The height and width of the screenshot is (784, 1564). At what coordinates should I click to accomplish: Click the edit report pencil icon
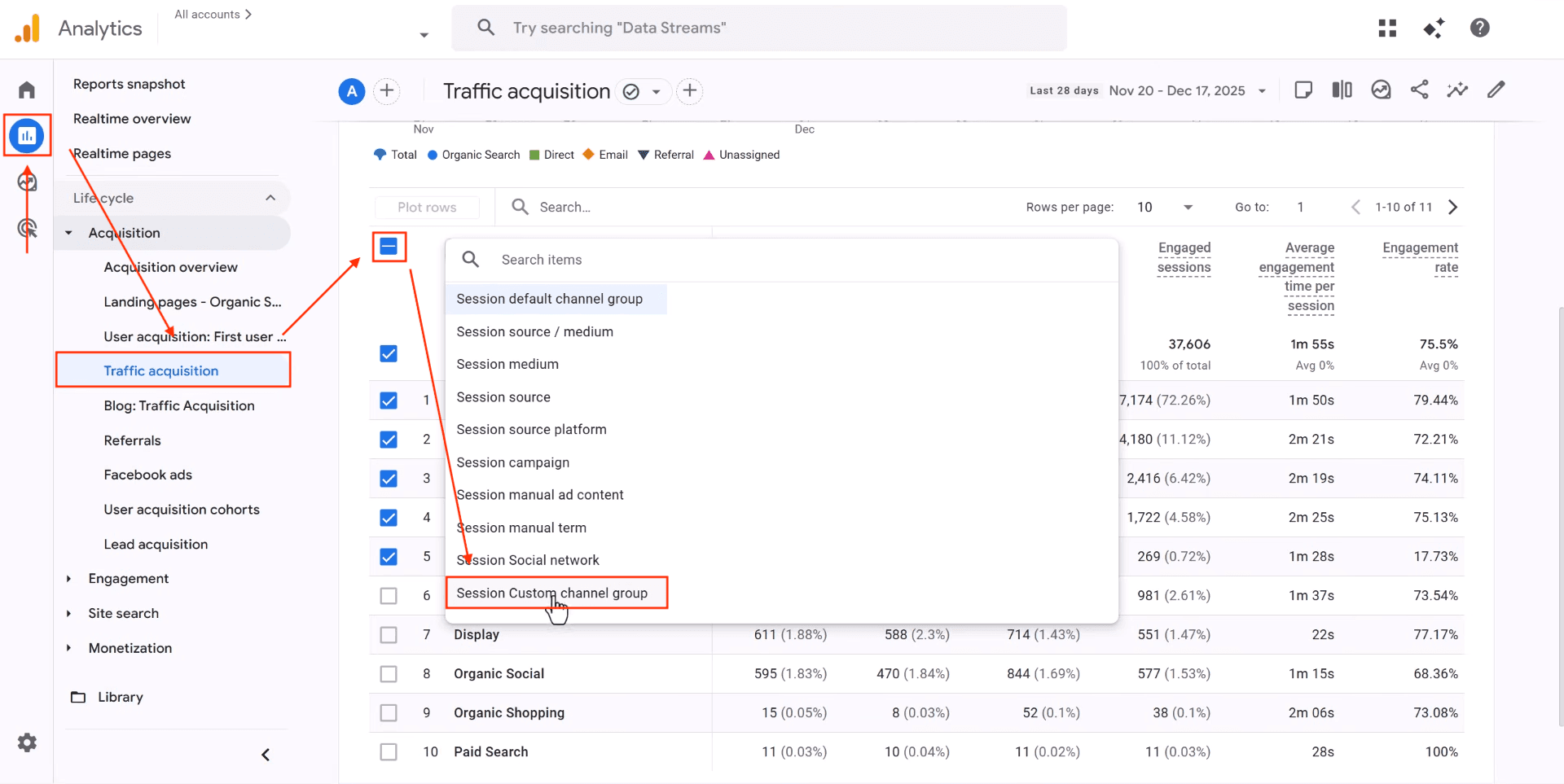point(1497,90)
